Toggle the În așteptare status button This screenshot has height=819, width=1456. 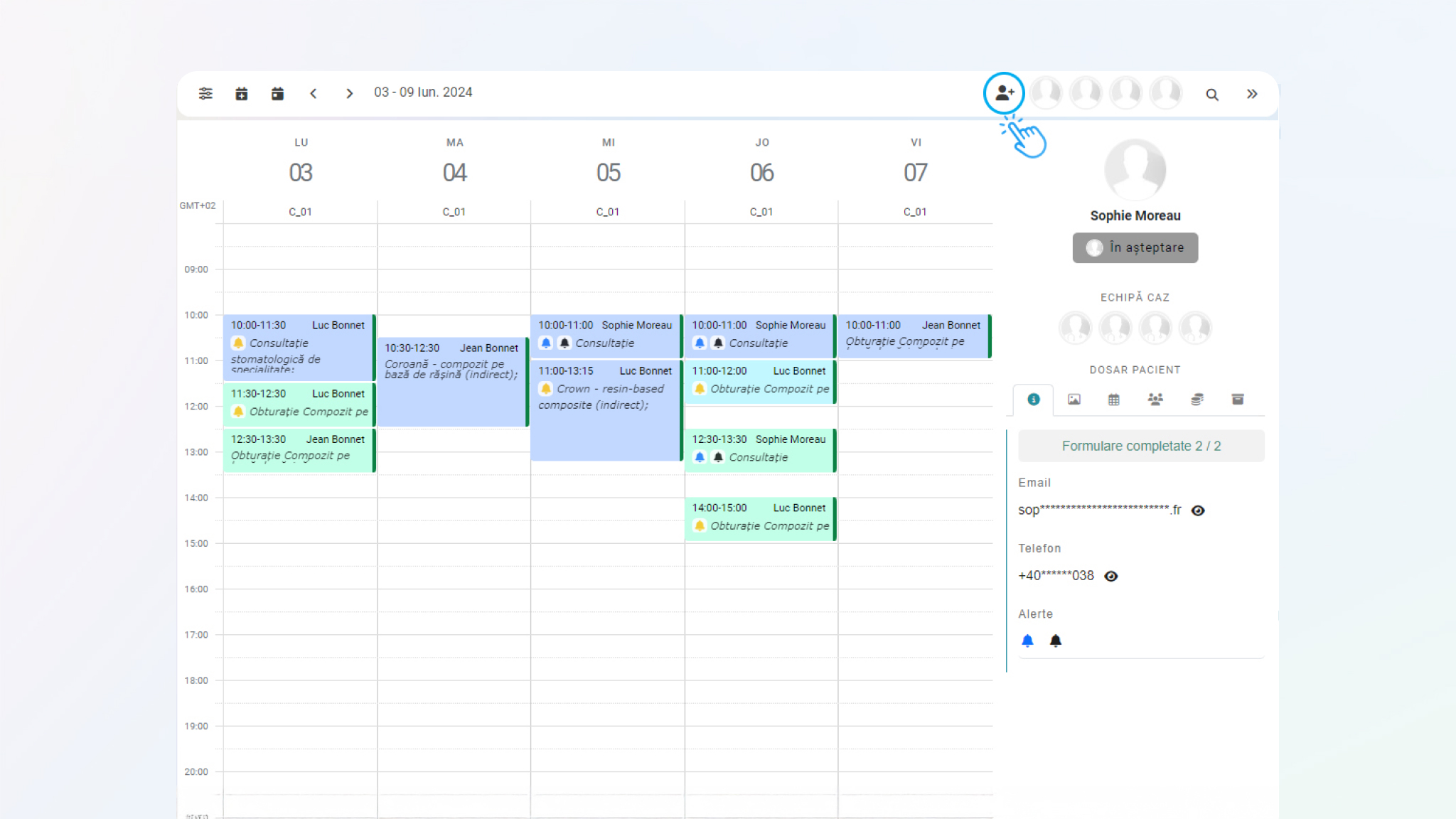click(x=1135, y=247)
